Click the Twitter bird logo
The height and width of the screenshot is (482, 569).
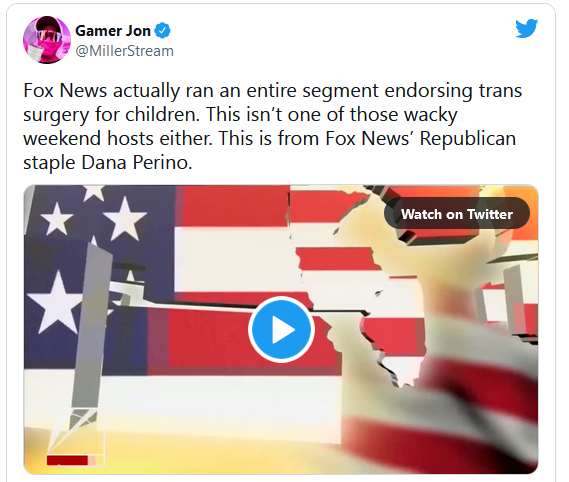pyautogui.click(x=526, y=28)
